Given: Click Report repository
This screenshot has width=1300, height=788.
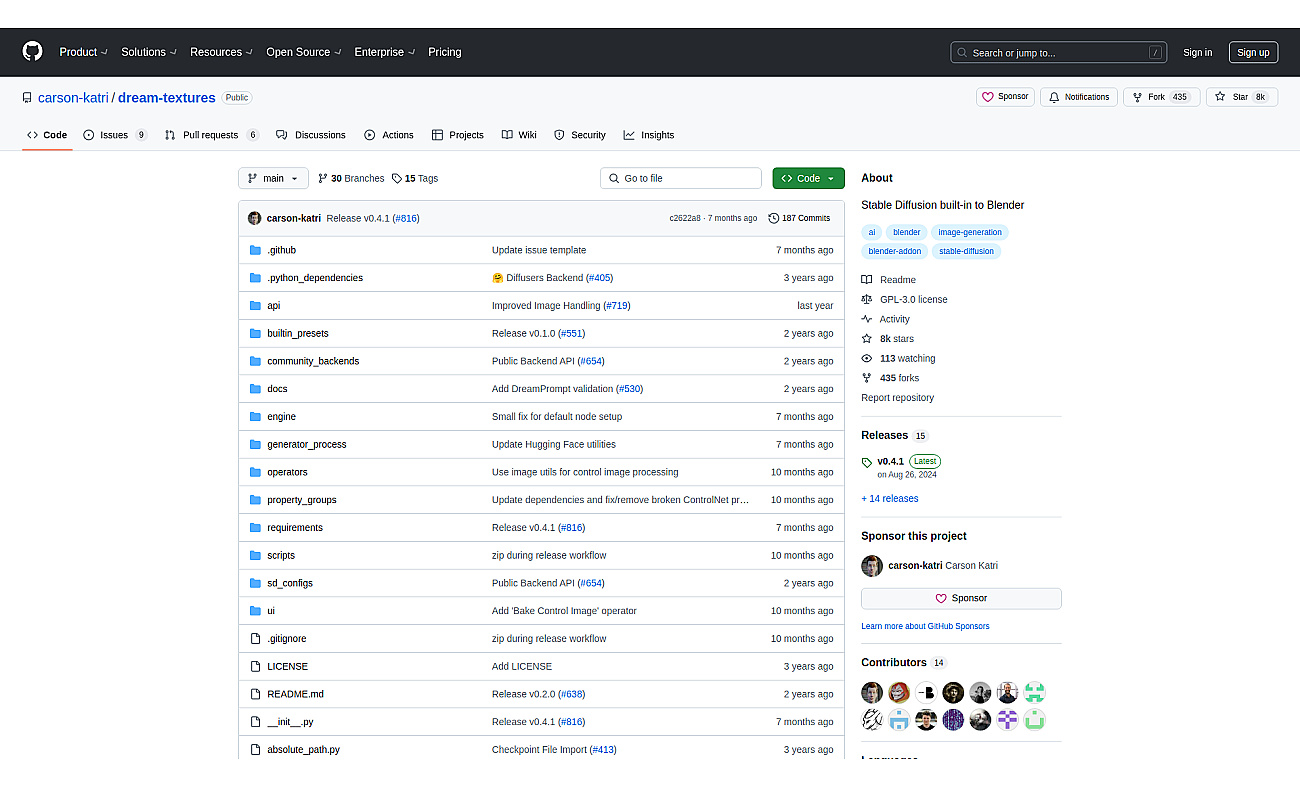Looking at the screenshot, I should pos(898,398).
